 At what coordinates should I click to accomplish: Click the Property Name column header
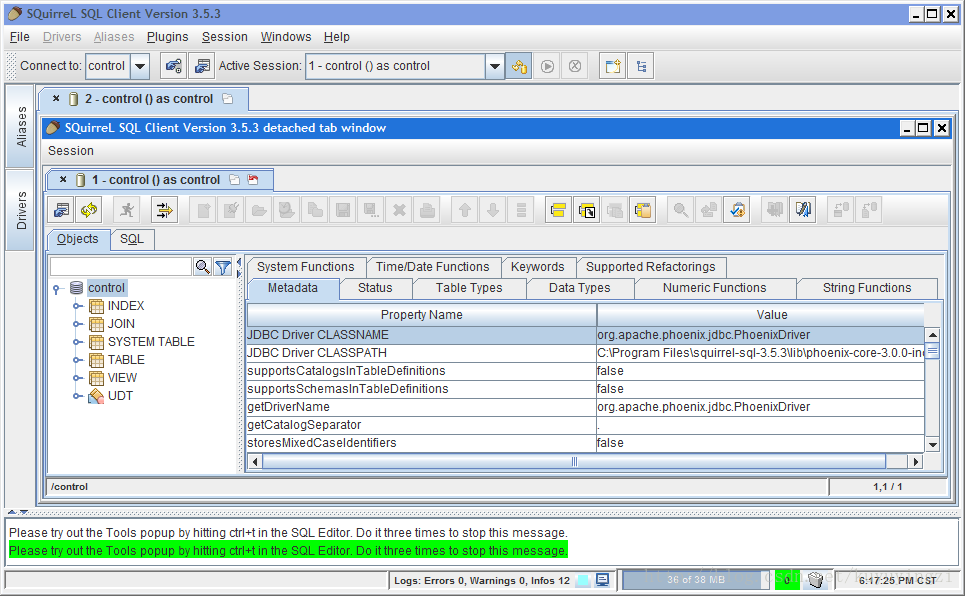pyautogui.click(x=422, y=315)
